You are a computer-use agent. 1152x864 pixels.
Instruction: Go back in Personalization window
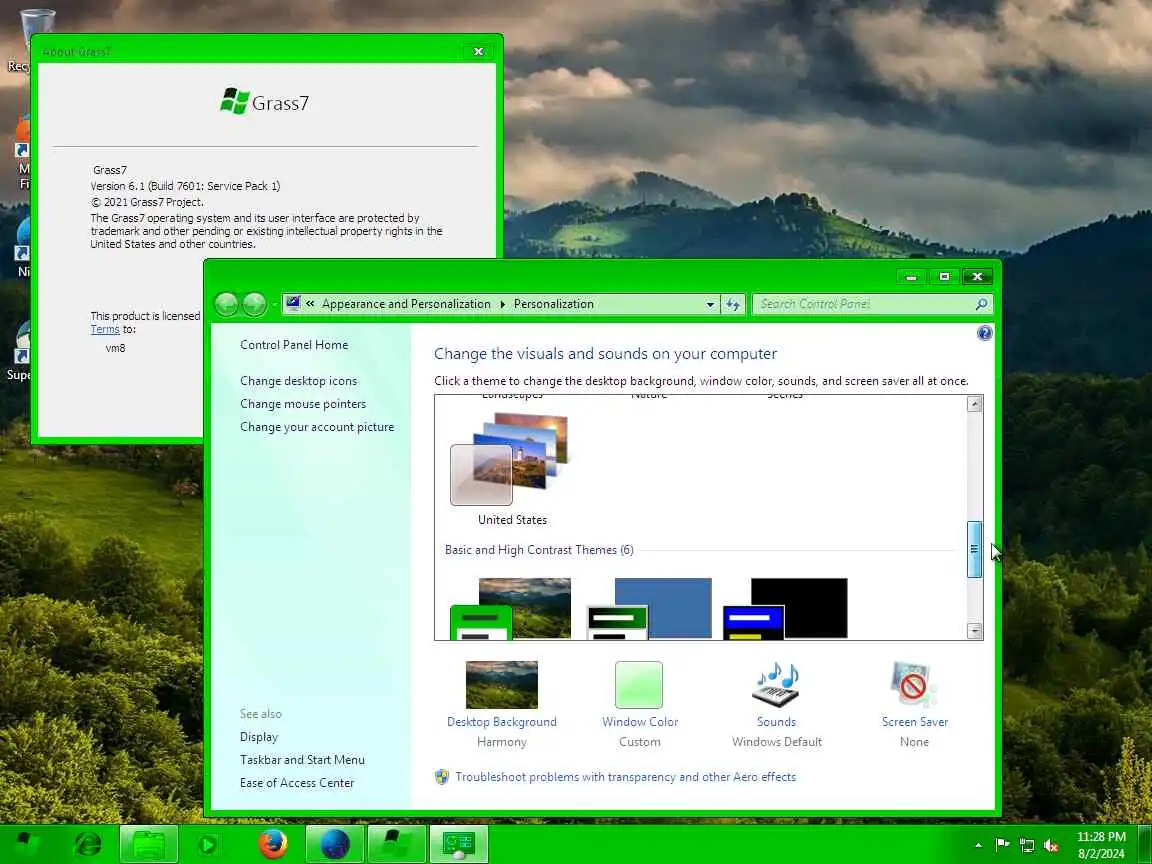[x=226, y=303]
